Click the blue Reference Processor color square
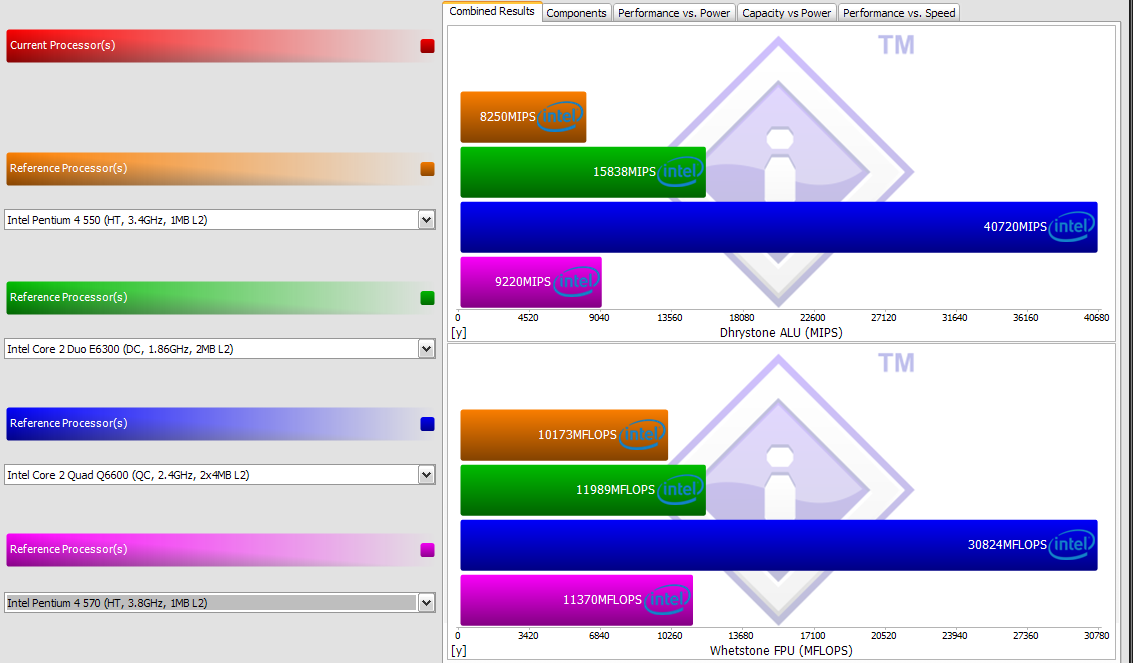The height and width of the screenshot is (663, 1133). [x=427, y=424]
